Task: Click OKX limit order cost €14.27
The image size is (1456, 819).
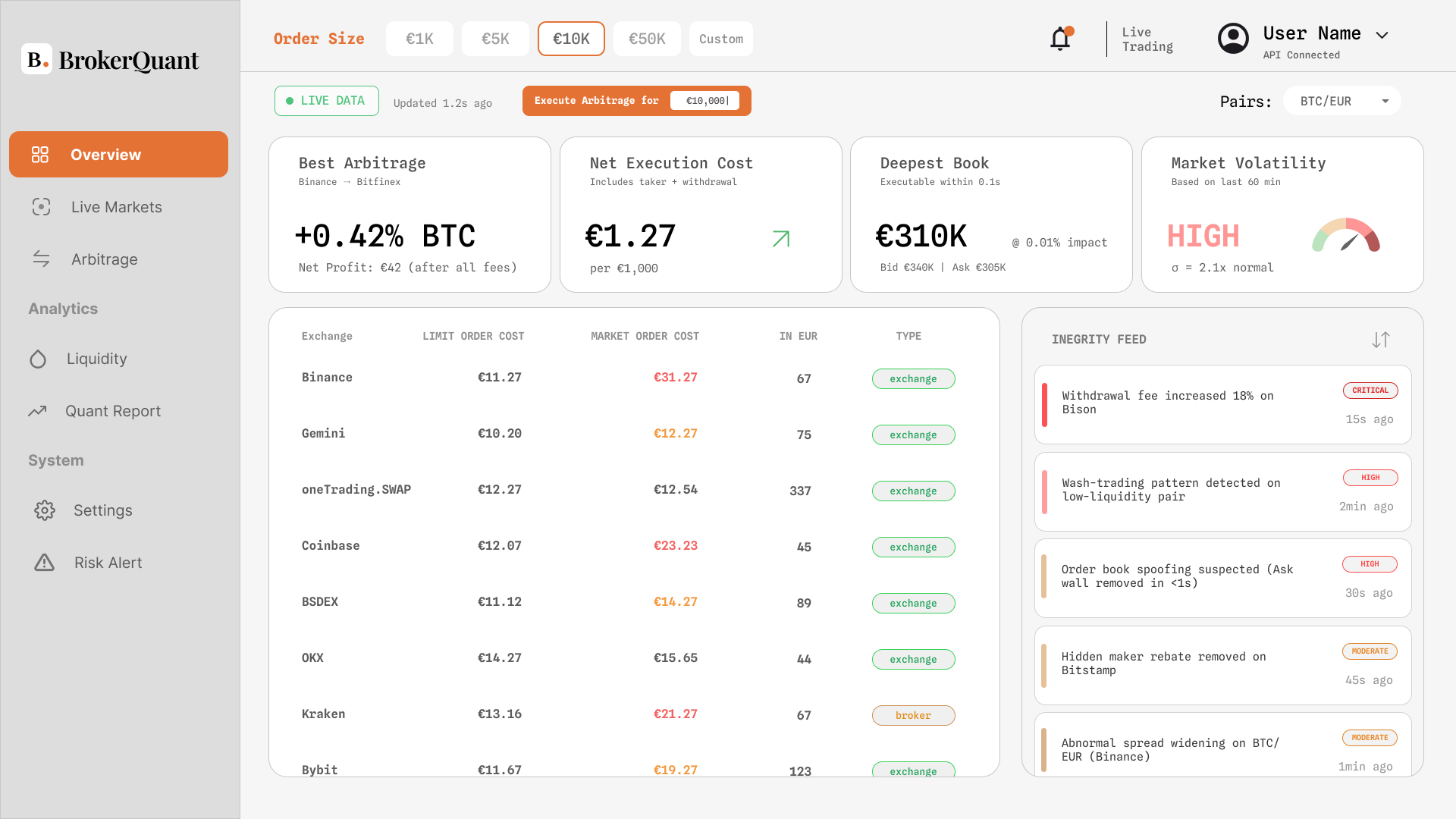Action: (499, 657)
